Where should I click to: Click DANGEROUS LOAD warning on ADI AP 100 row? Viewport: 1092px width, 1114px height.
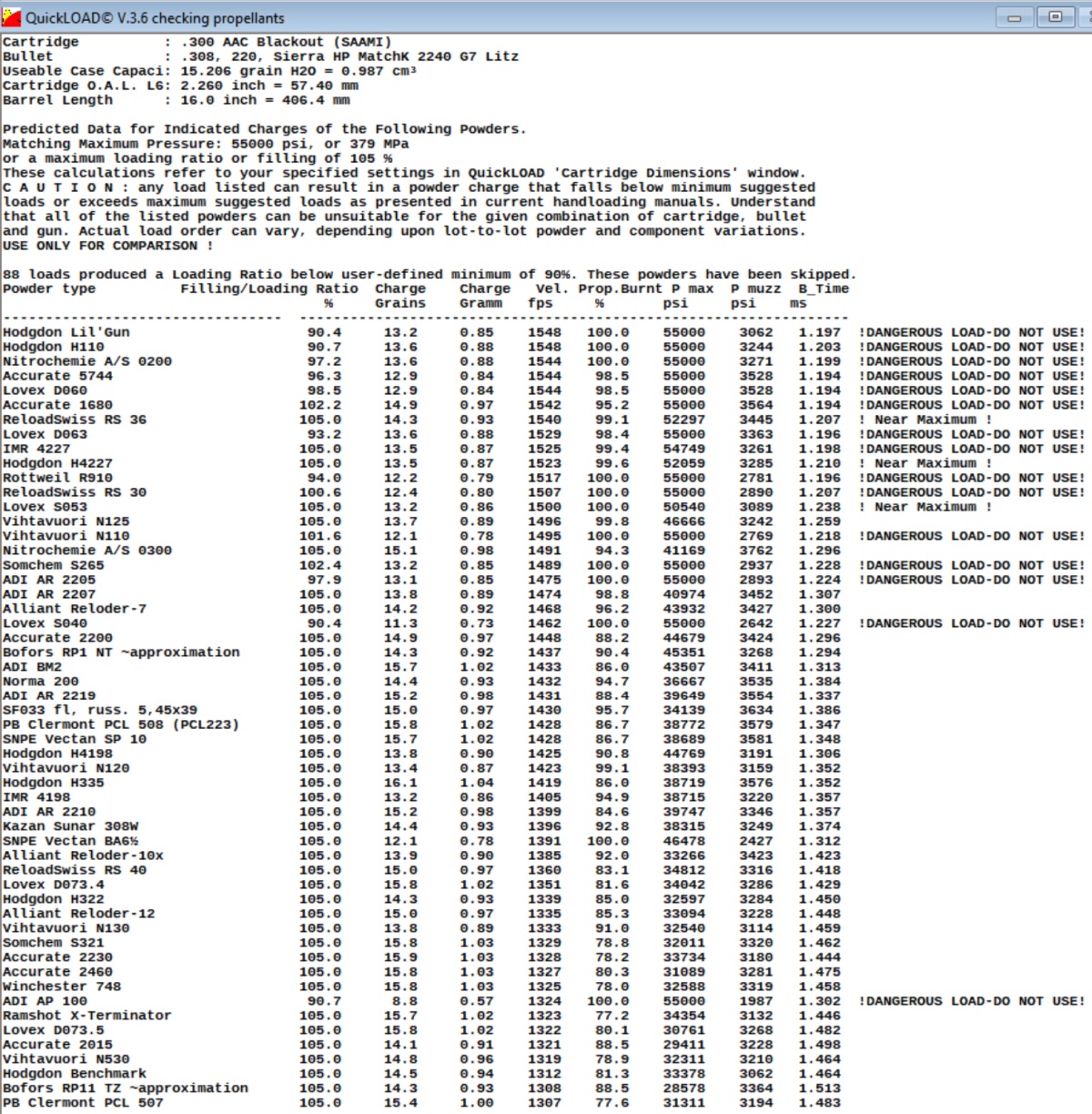coord(972,1001)
